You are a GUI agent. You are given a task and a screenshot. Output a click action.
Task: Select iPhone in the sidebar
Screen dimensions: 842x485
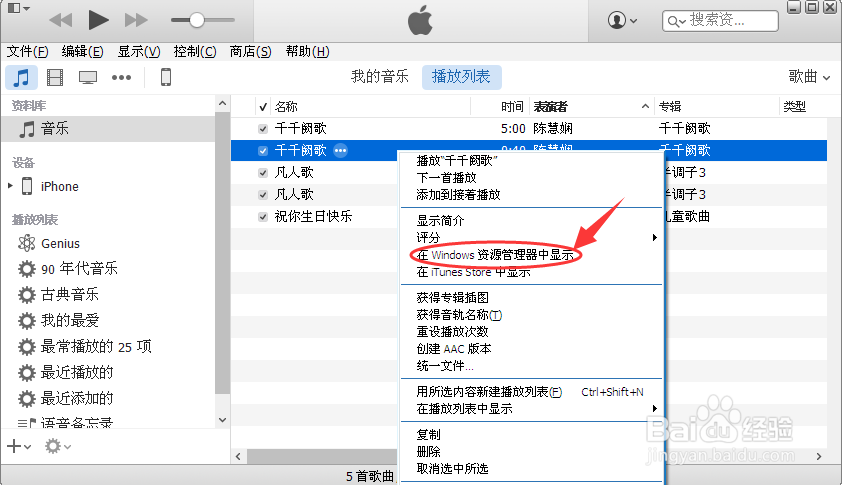pyautogui.click(x=60, y=186)
